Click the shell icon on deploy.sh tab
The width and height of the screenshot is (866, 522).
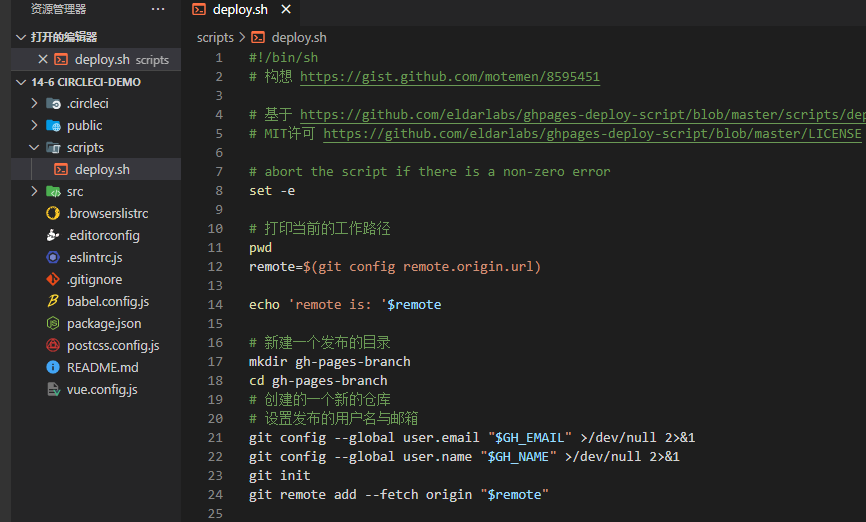(x=199, y=9)
